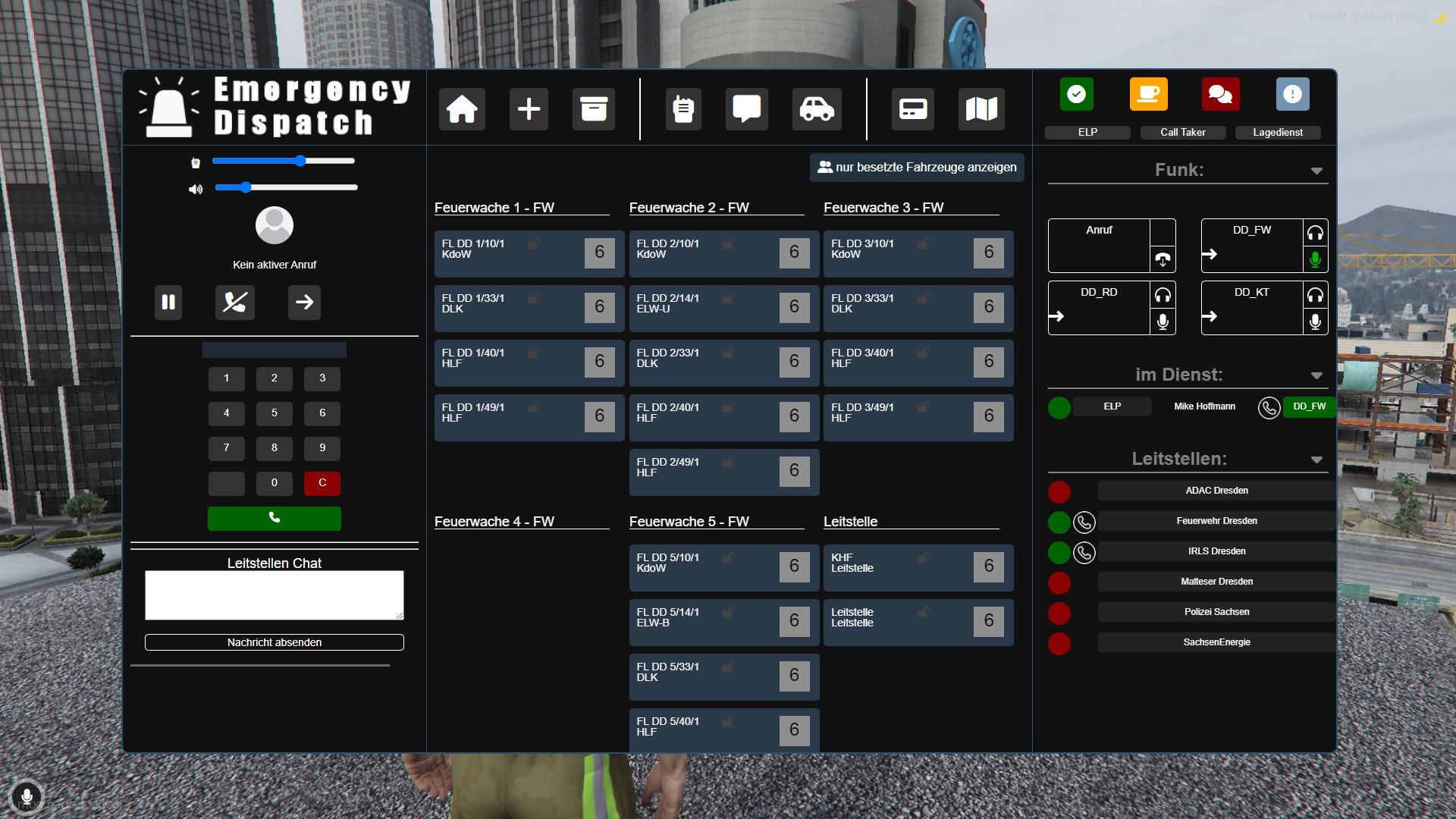
Task: Expand the Funk section dropdown arrow
Action: [1317, 170]
